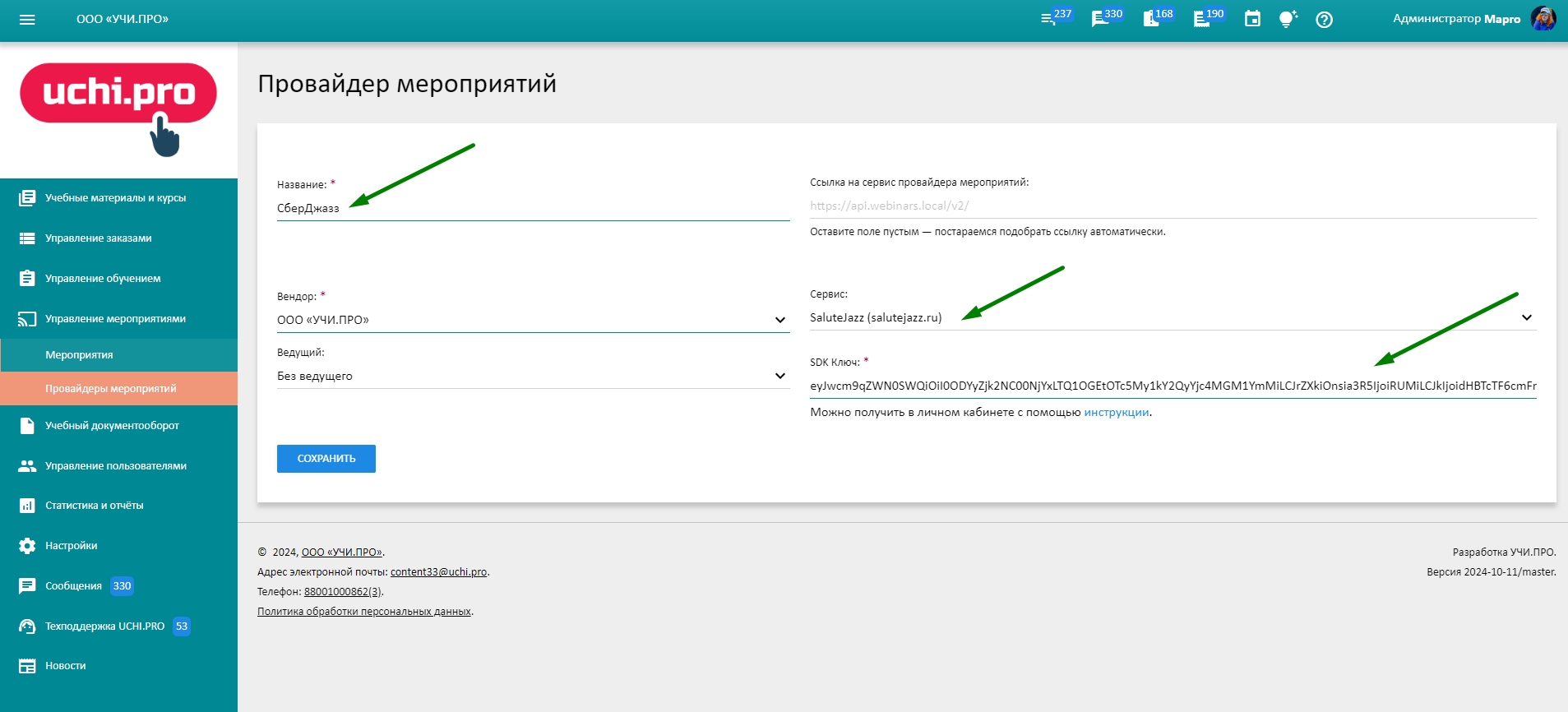This screenshot has width=1568, height=712.
Task: Click the Новости newspaper icon
Action: coord(27,666)
